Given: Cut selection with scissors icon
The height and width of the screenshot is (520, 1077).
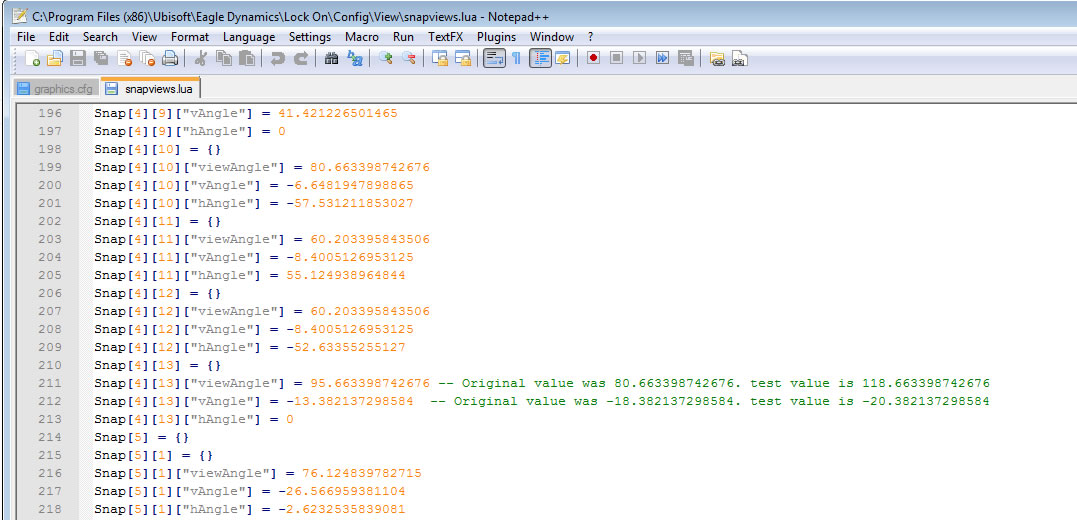Looking at the screenshot, I should (x=201, y=58).
